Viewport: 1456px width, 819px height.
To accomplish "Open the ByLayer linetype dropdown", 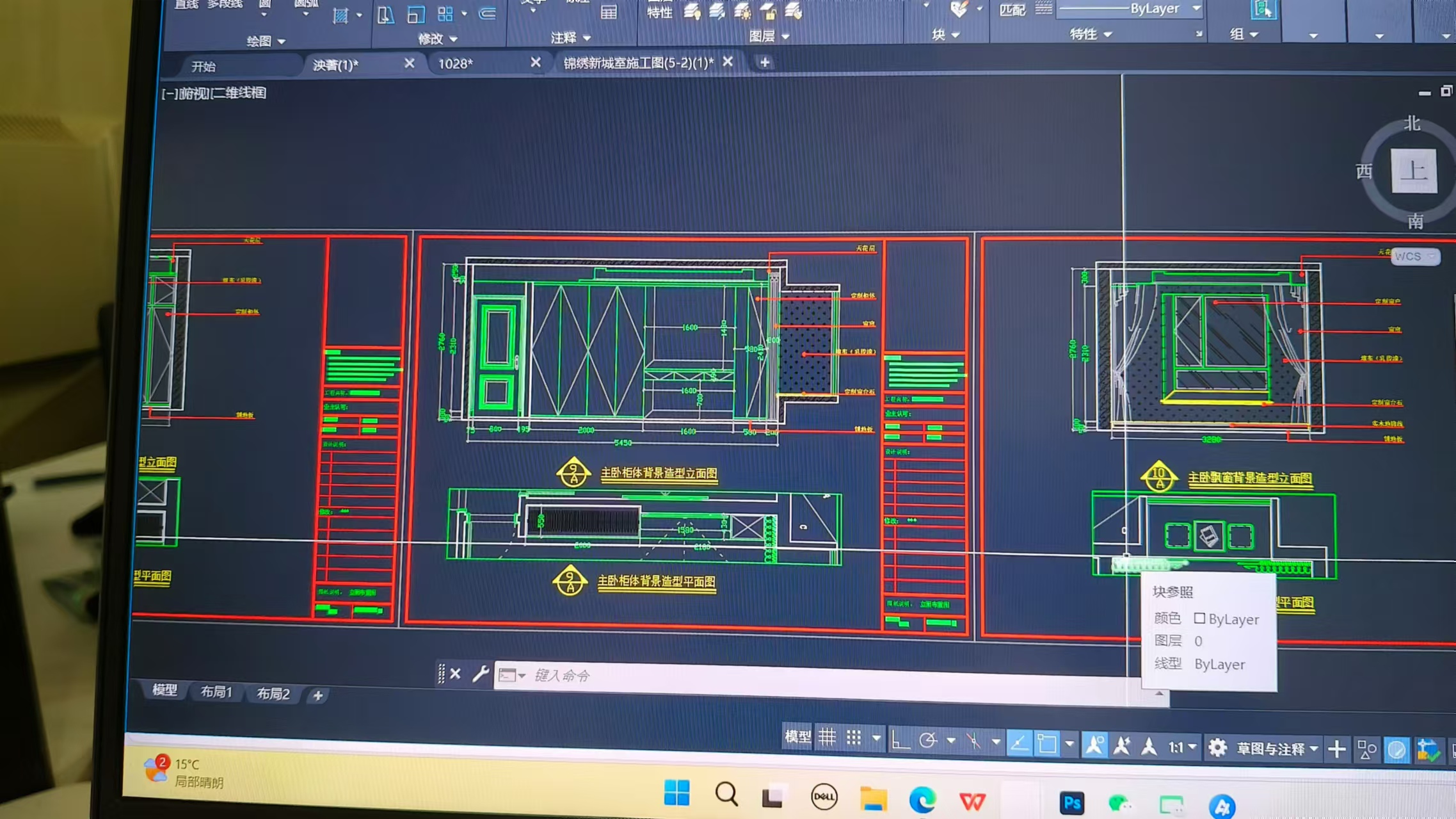I will click(x=1196, y=8).
